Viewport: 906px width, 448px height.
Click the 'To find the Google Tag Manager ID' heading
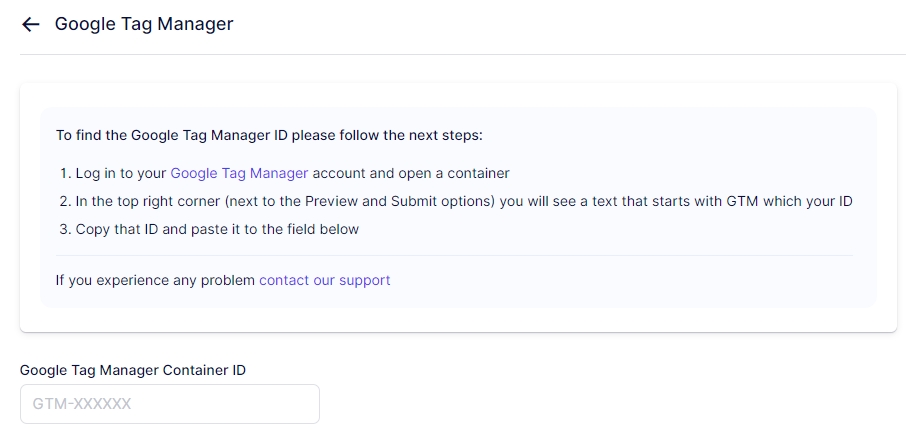click(x=269, y=135)
